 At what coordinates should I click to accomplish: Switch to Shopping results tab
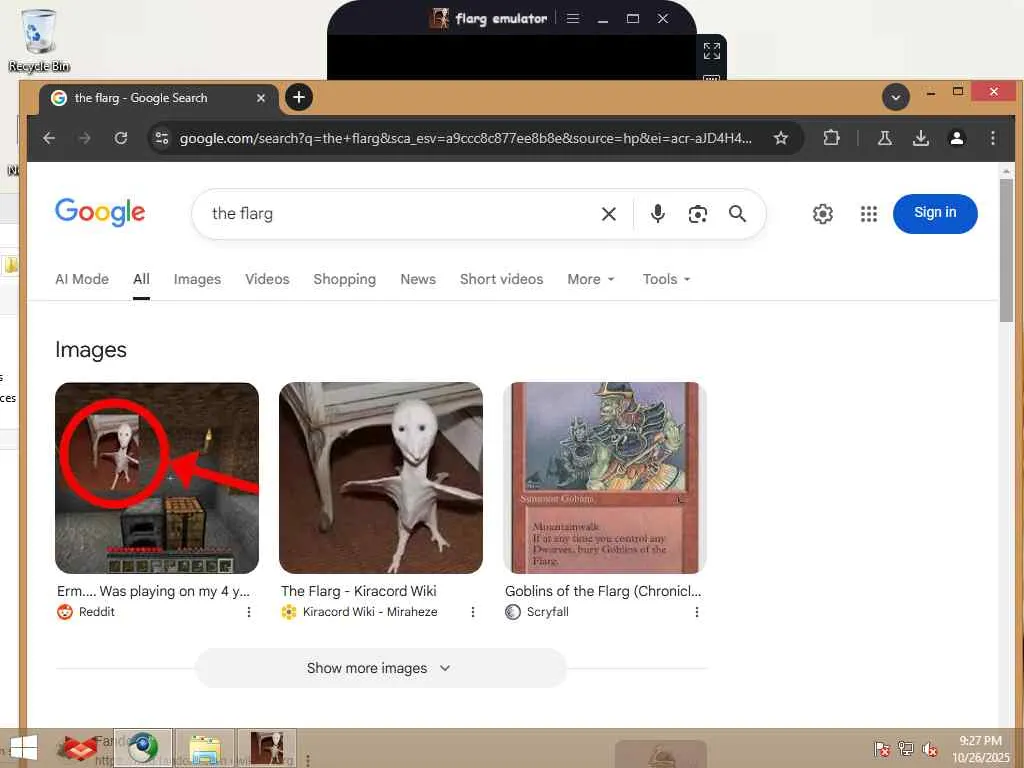tap(345, 280)
